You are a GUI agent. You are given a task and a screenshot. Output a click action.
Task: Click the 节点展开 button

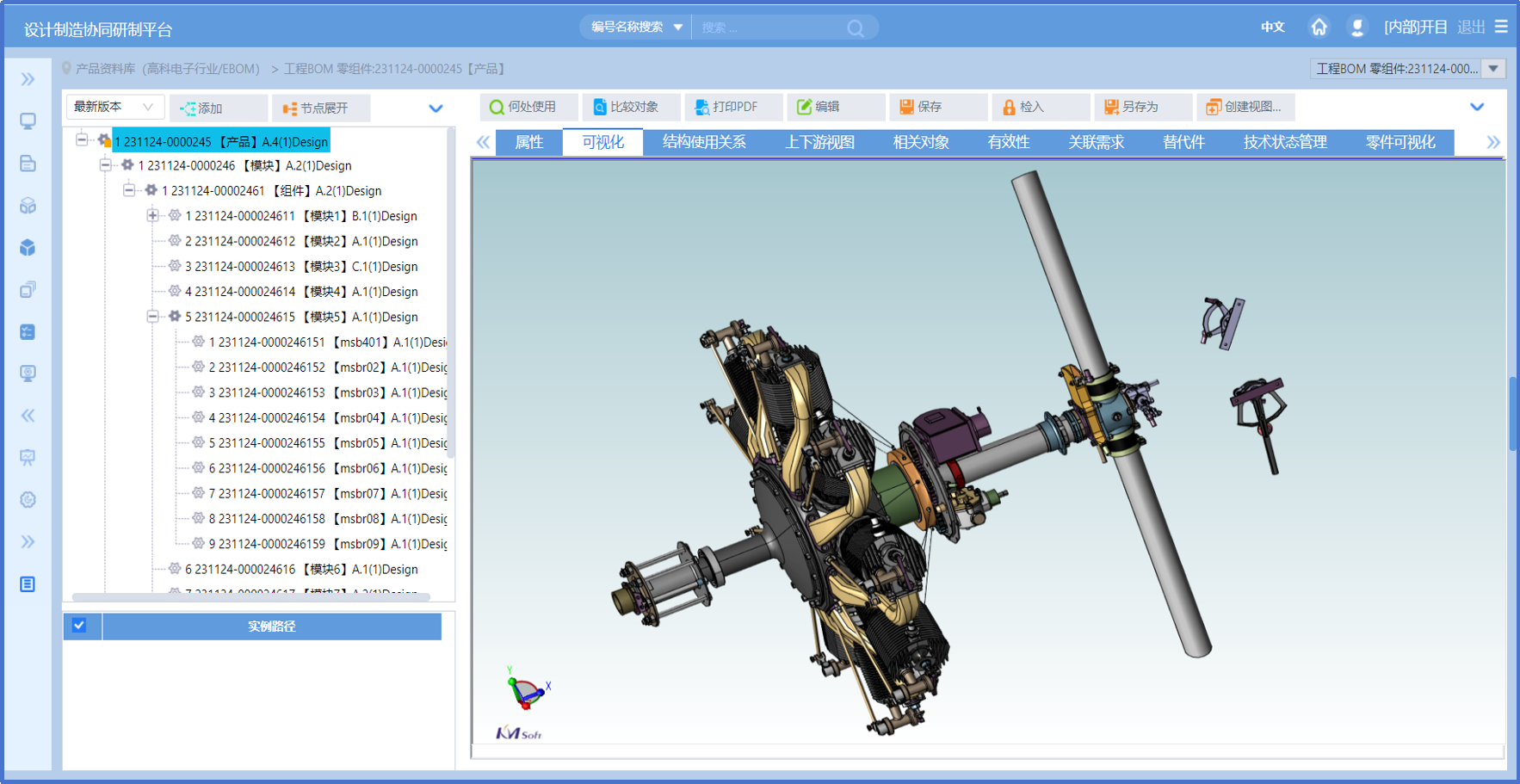pyautogui.click(x=316, y=108)
